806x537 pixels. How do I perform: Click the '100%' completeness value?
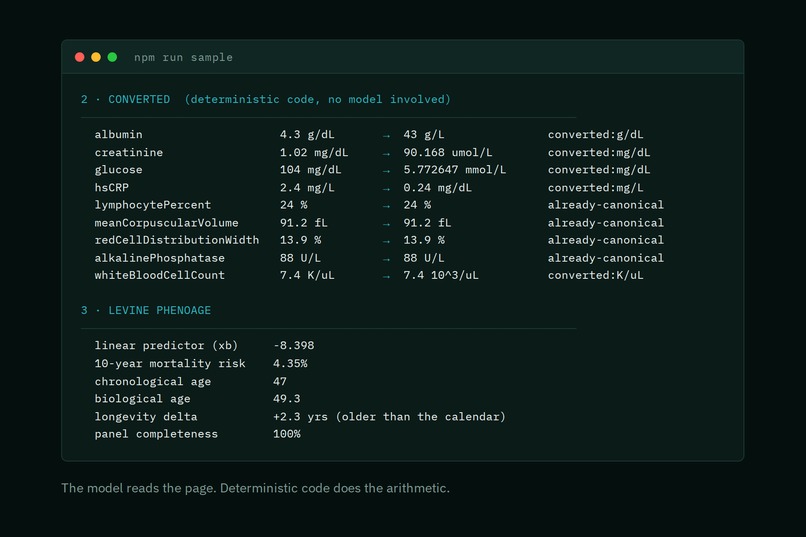[x=287, y=434]
